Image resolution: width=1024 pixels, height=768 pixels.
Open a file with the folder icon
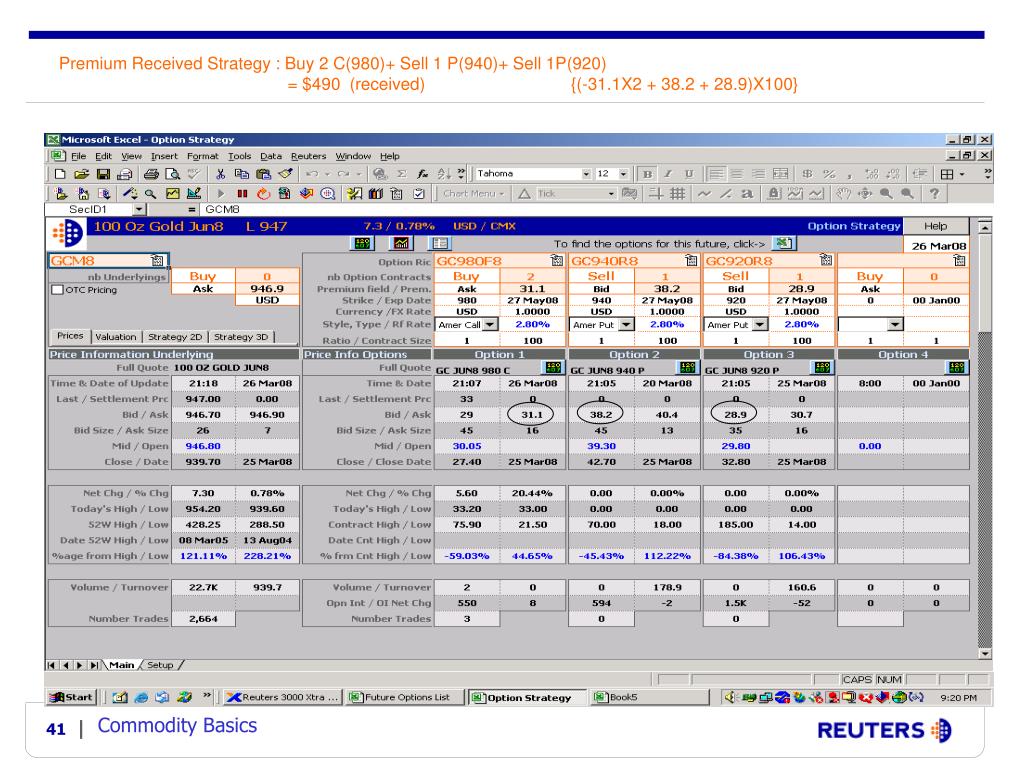click(82, 174)
